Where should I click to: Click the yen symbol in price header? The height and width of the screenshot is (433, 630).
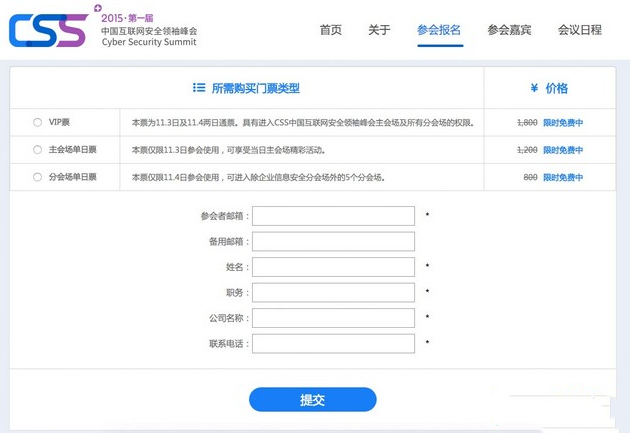[x=531, y=88]
